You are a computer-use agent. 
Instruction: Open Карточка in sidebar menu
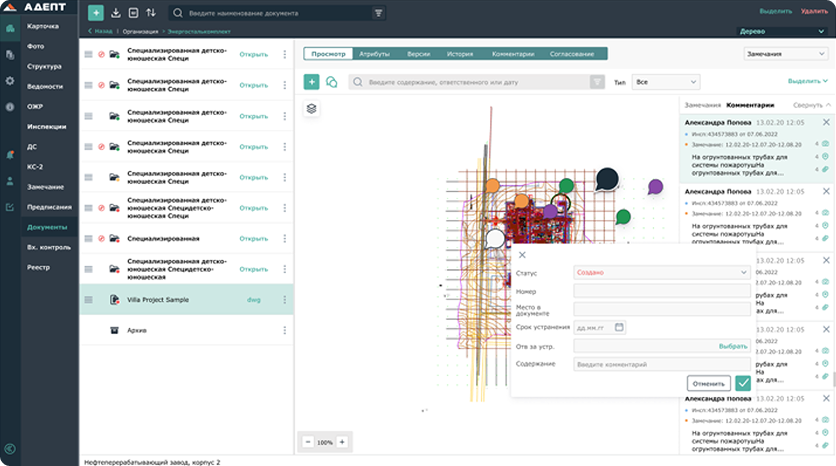[43, 26]
